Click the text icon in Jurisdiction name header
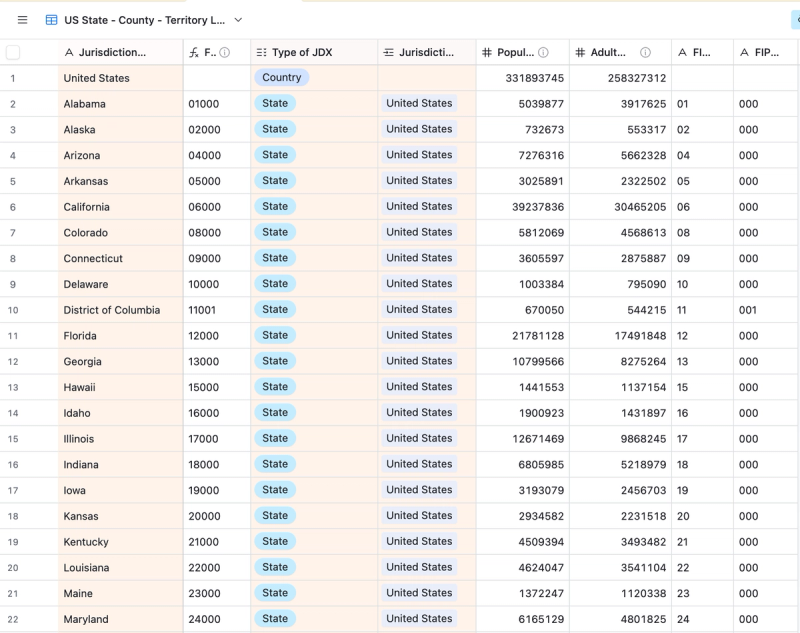The image size is (800, 633). (x=69, y=52)
